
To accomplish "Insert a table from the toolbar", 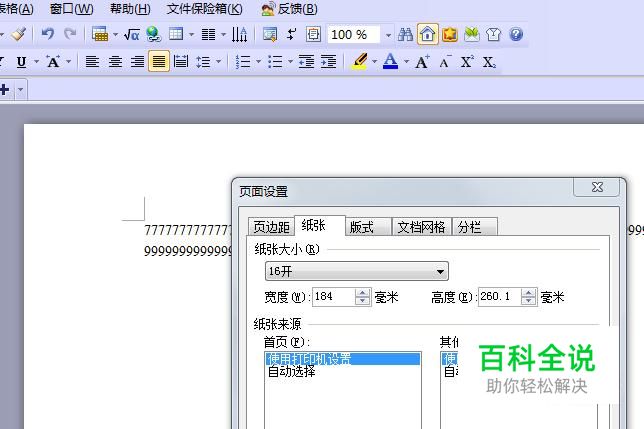I will pos(176,34).
